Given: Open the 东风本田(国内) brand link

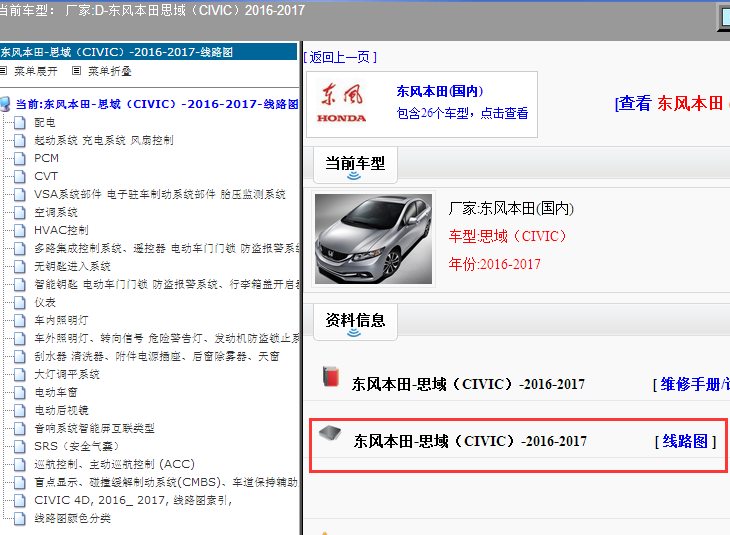Looking at the screenshot, I should pyautogui.click(x=440, y=92).
